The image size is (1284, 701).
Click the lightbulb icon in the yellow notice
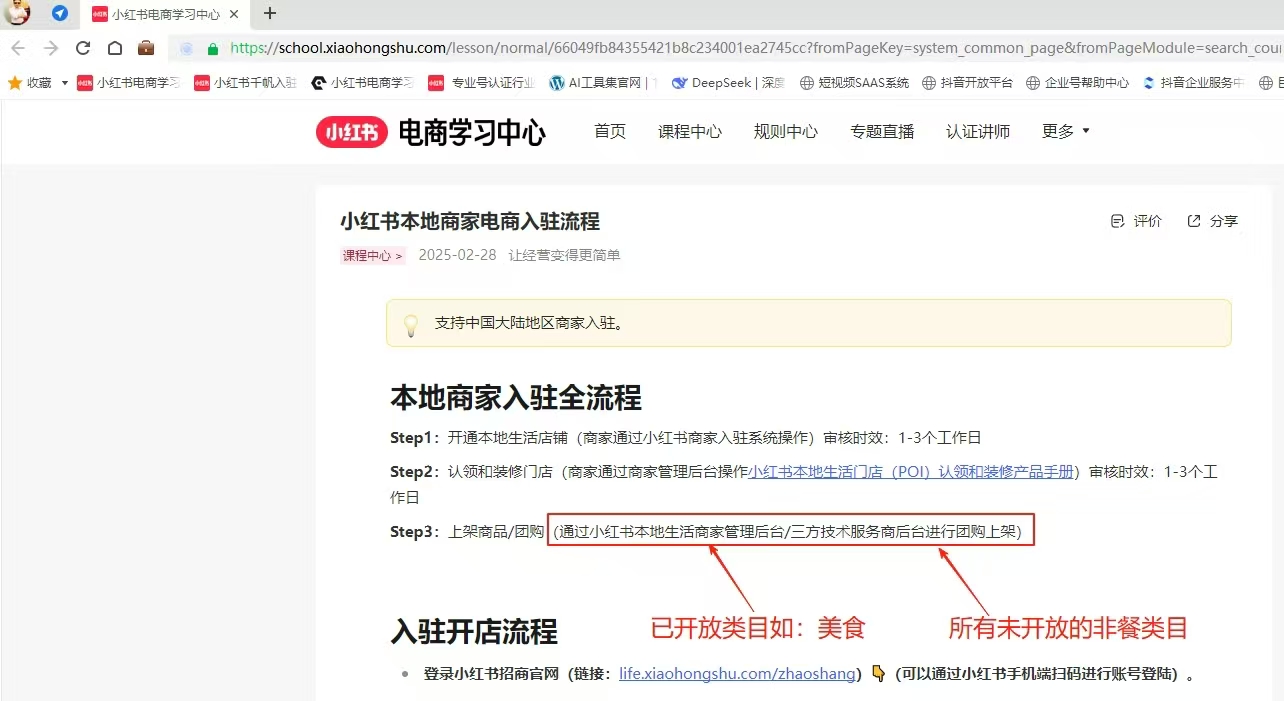tap(410, 325)
